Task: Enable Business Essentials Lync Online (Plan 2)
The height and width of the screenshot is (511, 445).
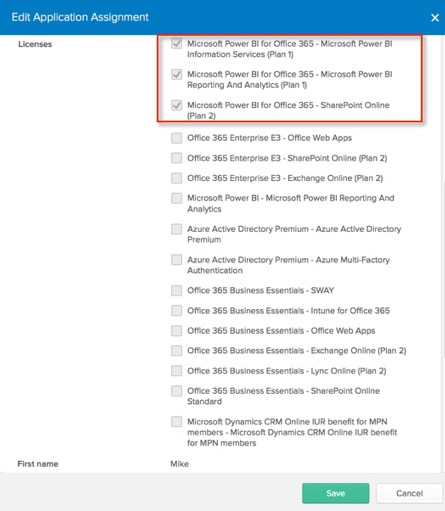Action: pos(176,371)
